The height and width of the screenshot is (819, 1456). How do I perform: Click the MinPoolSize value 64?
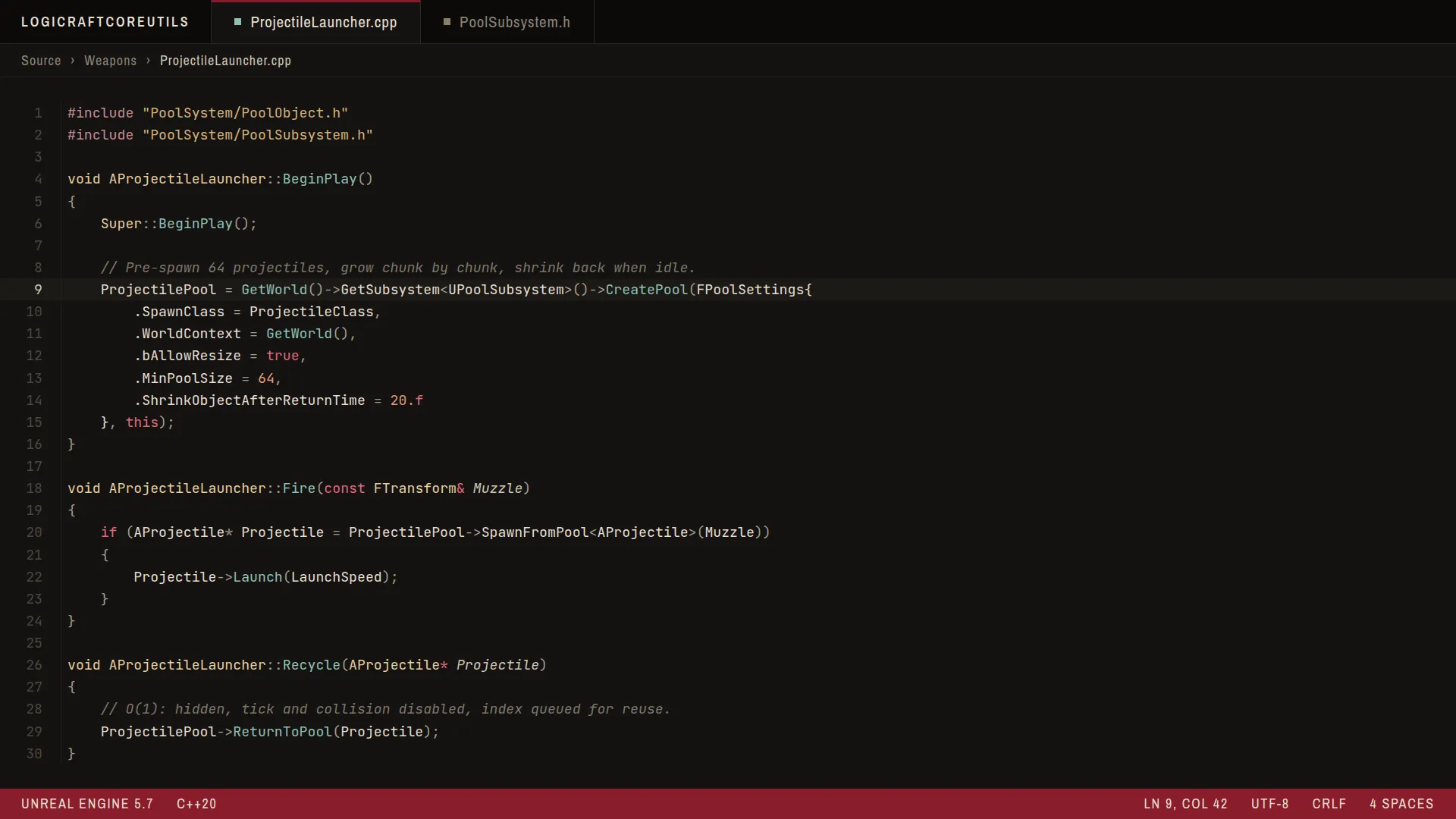(x=266, y=378)
